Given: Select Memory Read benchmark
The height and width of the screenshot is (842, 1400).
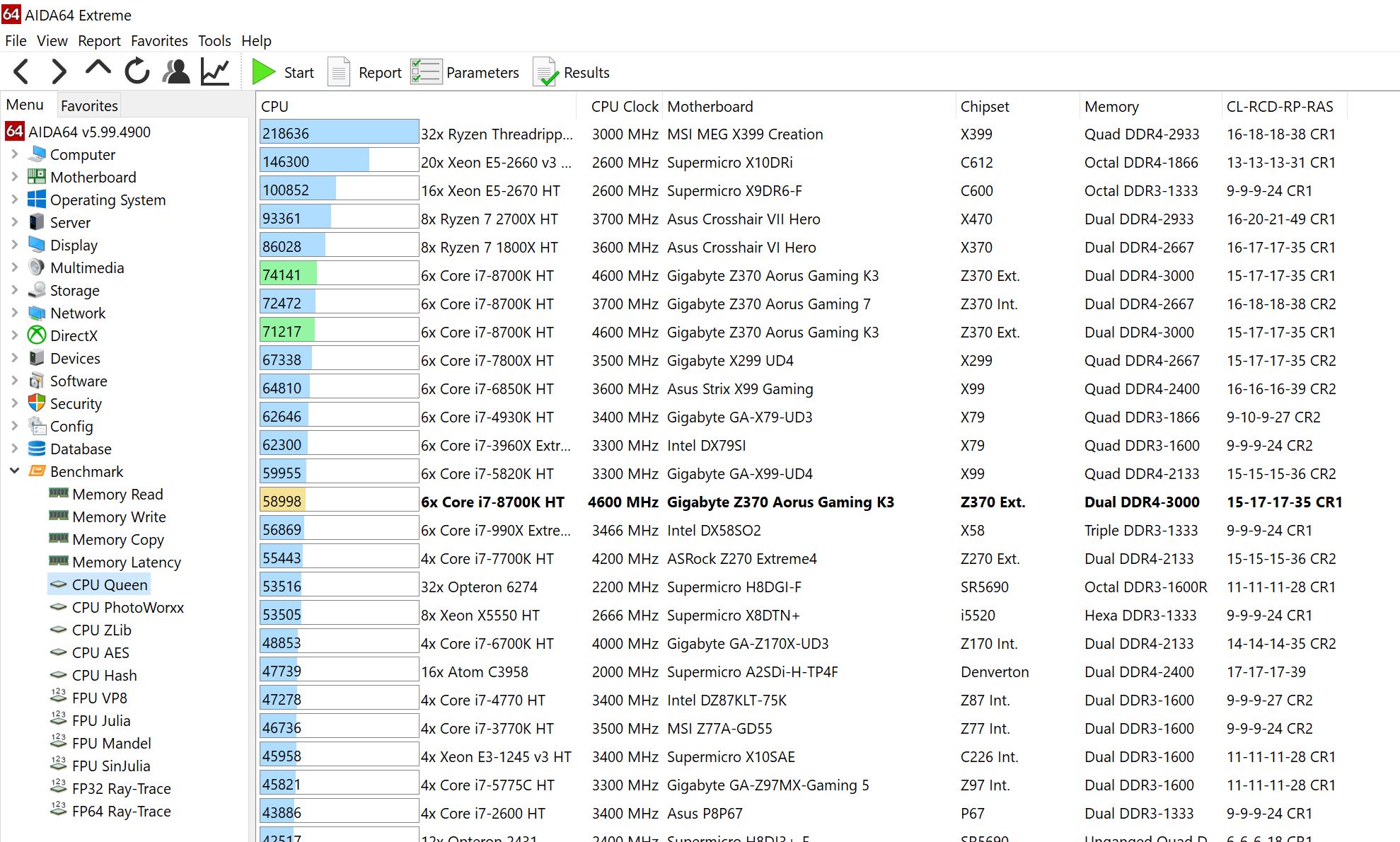Looking at the screenshot, I should (117, 494).
